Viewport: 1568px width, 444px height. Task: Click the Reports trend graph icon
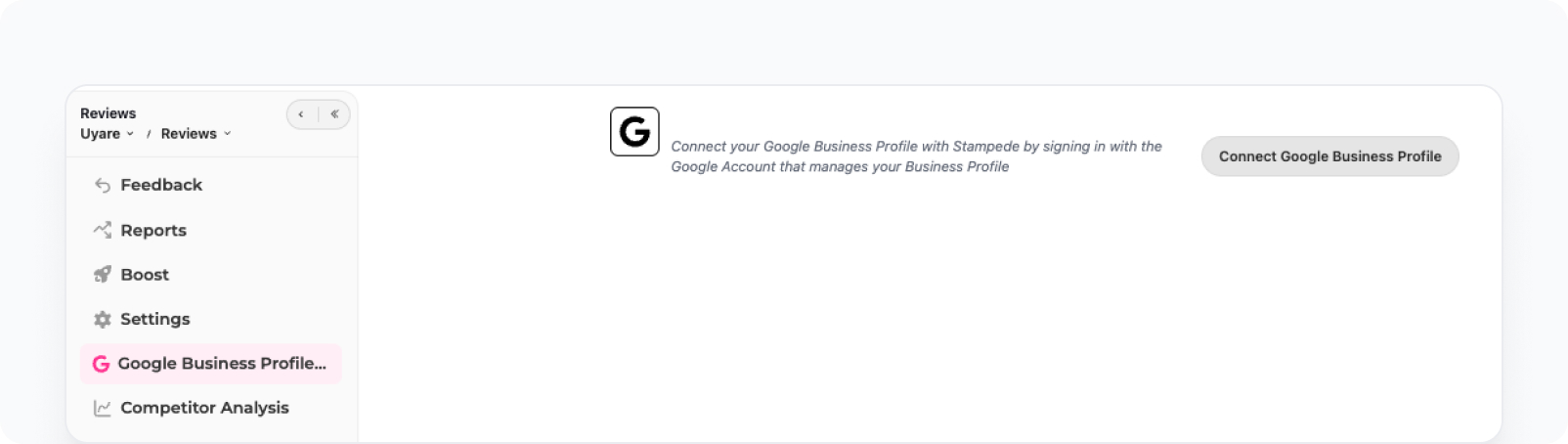pos(103,230)
